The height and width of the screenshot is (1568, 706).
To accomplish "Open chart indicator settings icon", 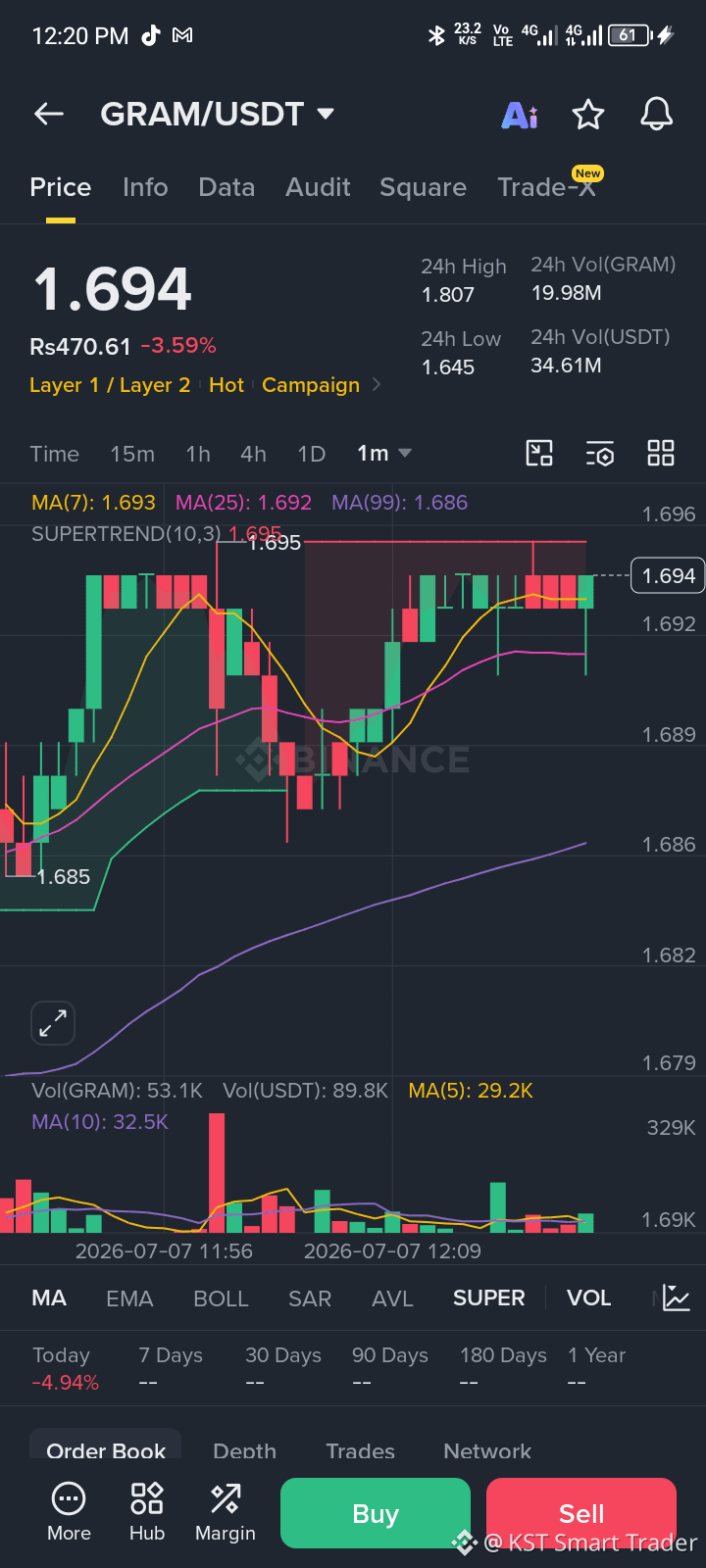I will (x=600, y=454).
